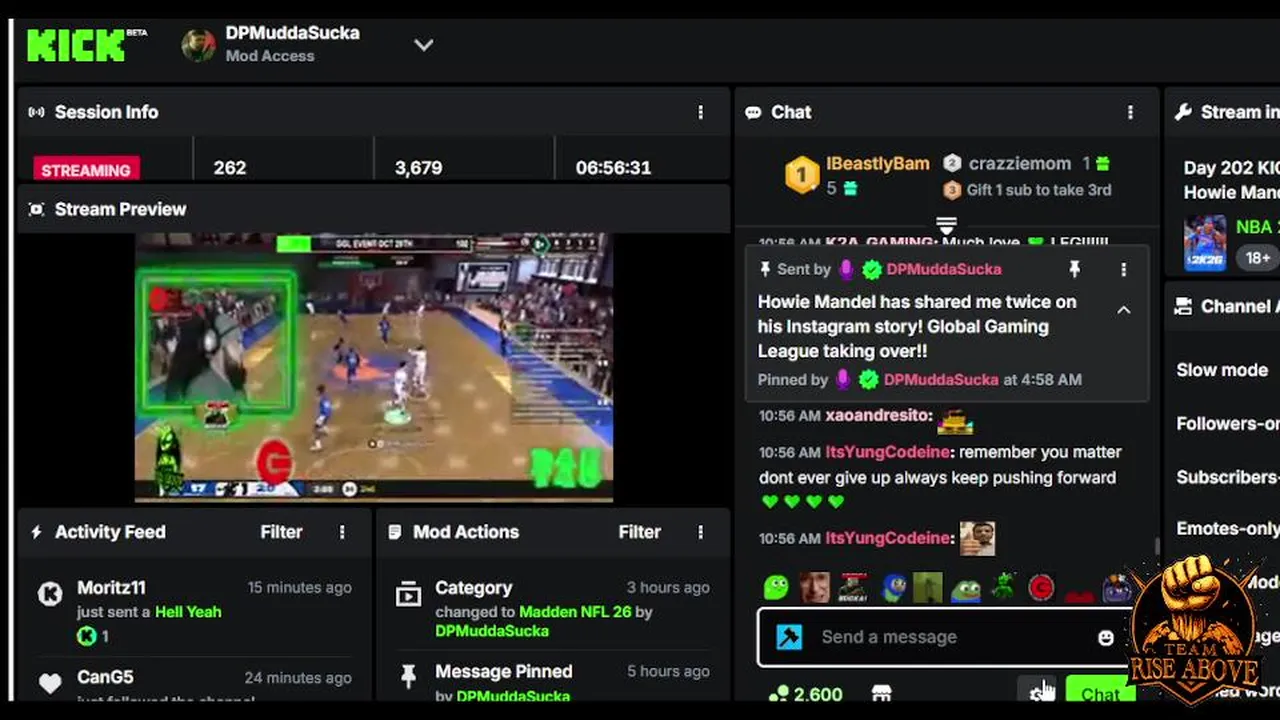This screenshot has width=1280, height=720.
Task: Collapse the pinned message with the up chevron
Action: click(1123, 310)
